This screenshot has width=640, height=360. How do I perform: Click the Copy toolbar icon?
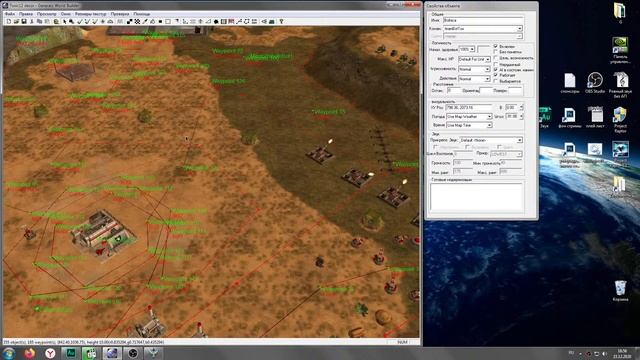pyautogui.click(x=39, y=21)
